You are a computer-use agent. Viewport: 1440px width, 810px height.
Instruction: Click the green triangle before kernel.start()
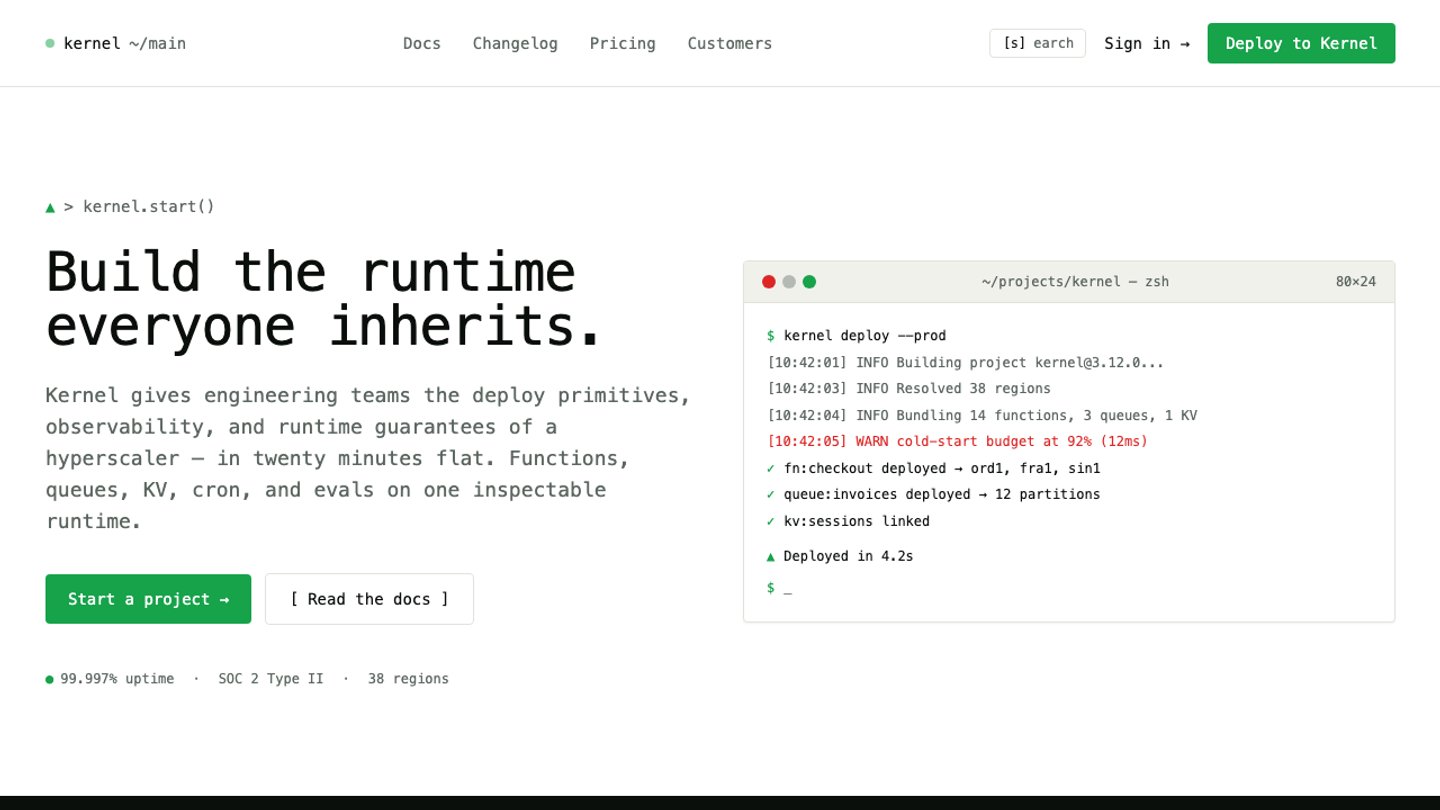coord(50,207)
